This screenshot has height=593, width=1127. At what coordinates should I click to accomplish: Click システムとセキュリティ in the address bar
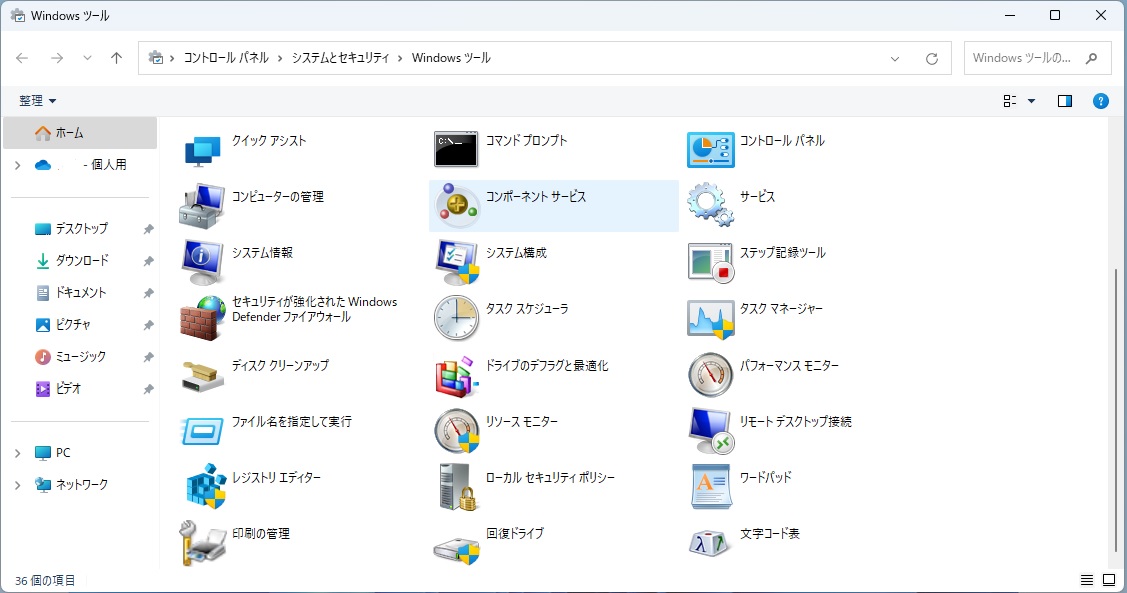340,58
